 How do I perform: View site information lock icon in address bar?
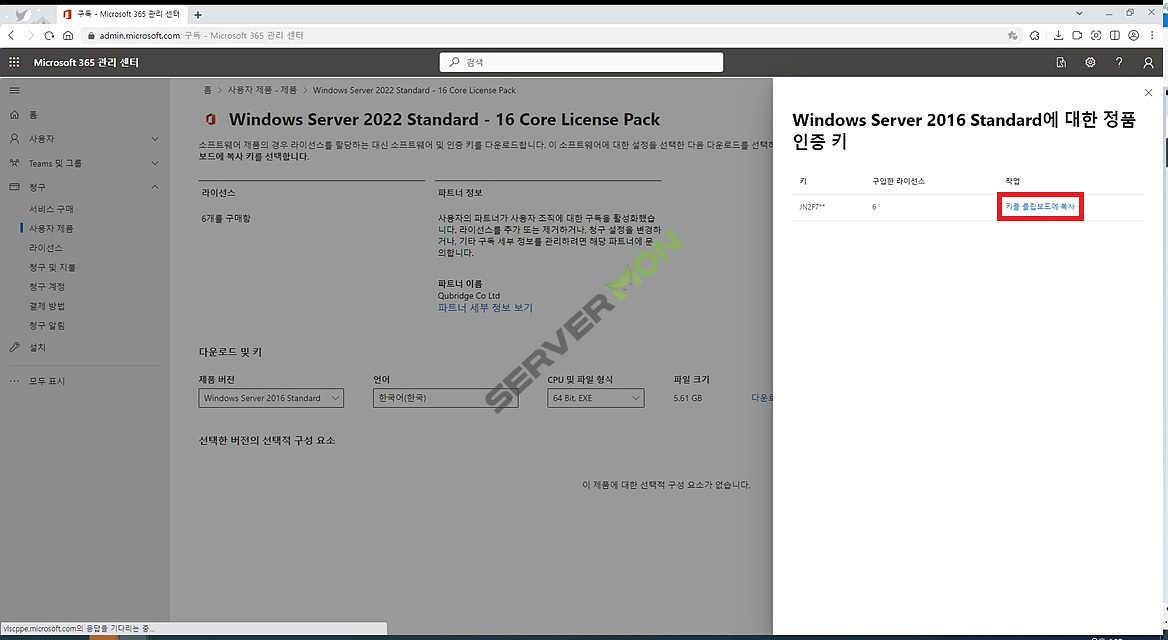(x=91, y=35)
